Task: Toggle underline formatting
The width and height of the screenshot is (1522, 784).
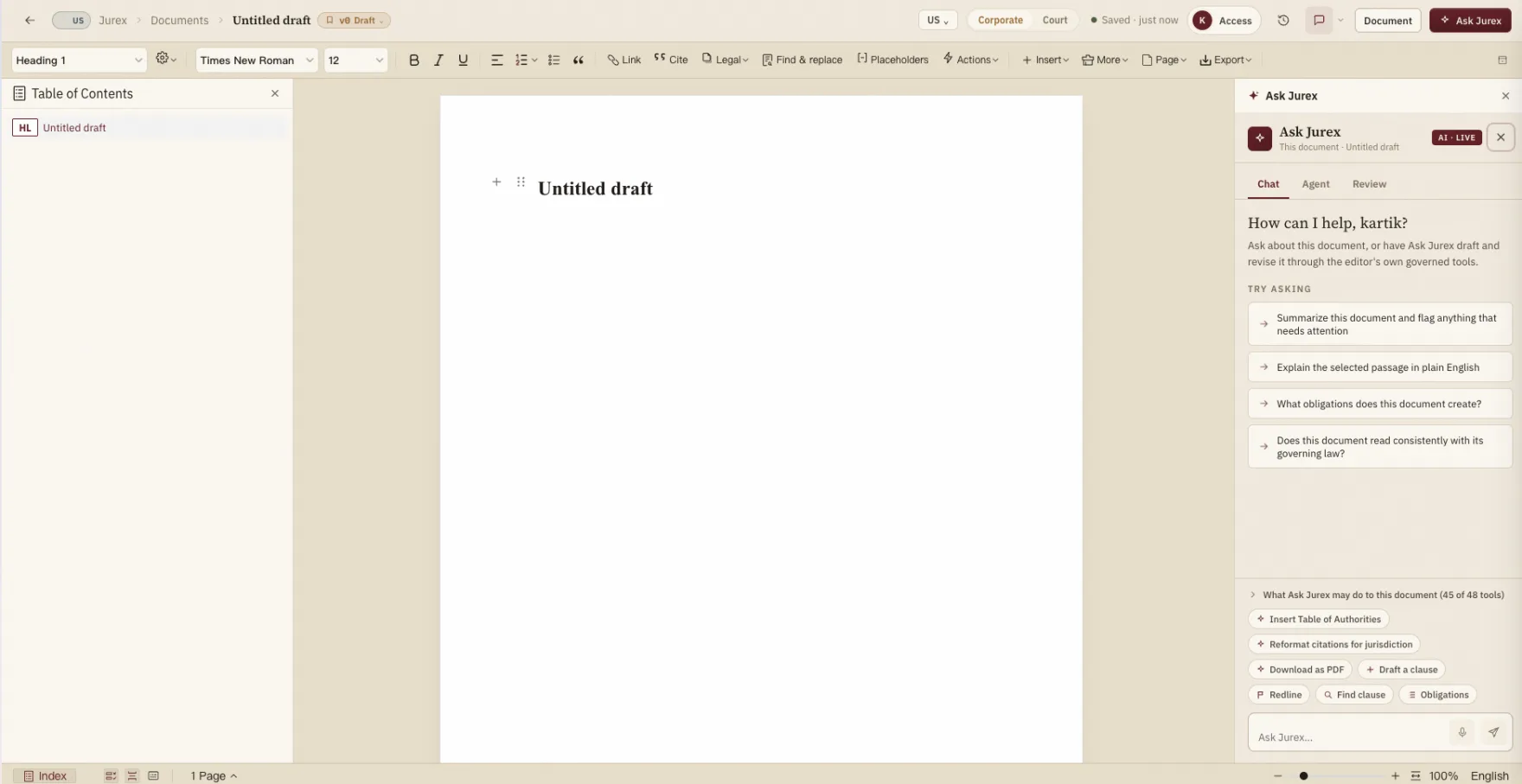Action: click(x=464, y=60)
